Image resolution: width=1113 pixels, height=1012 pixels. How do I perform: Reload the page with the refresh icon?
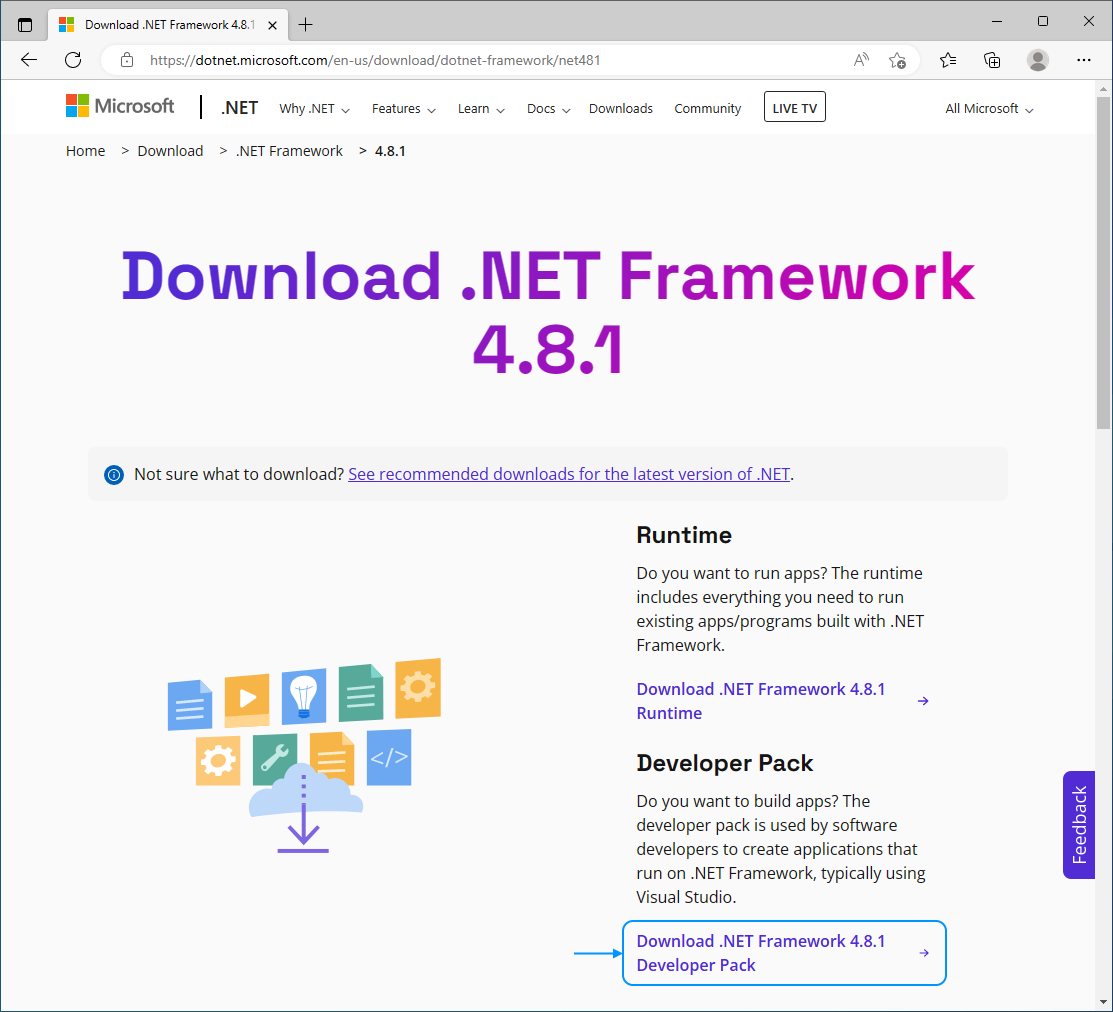coord(73,60)
